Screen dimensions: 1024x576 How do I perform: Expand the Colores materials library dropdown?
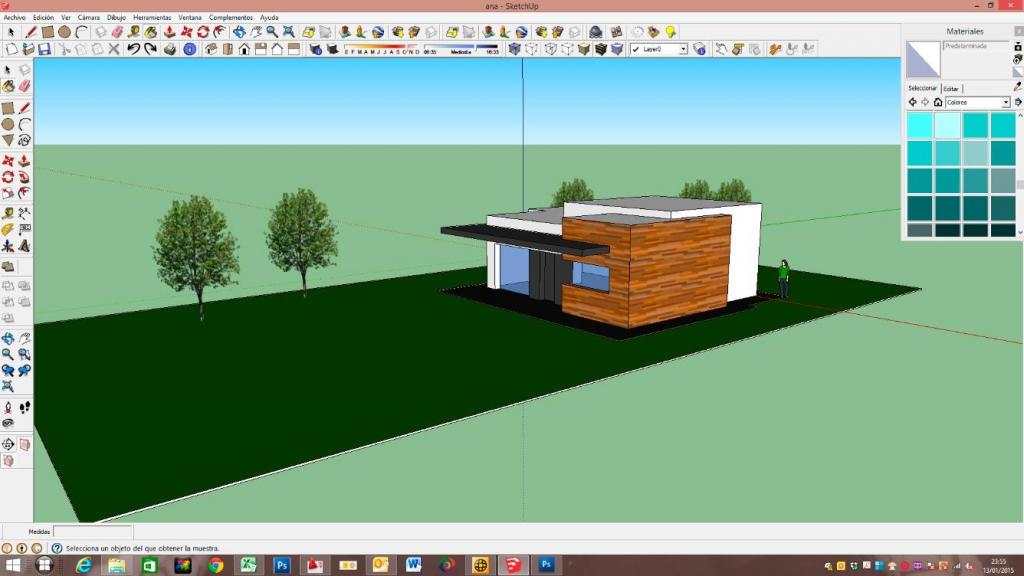point(1006,102)
